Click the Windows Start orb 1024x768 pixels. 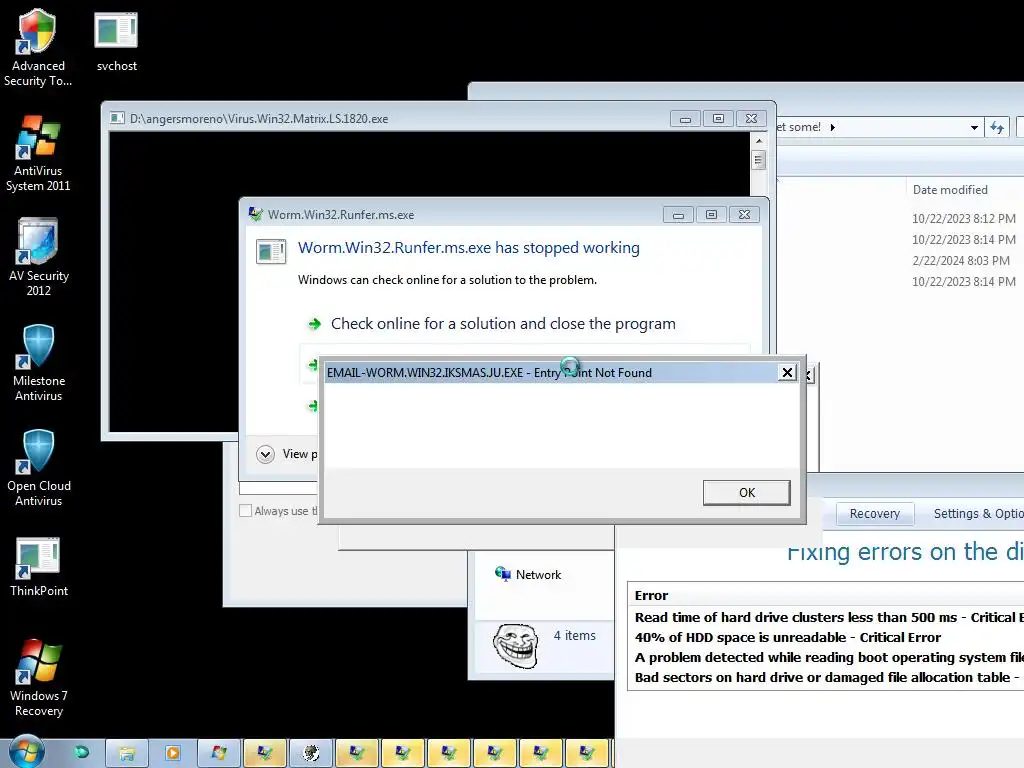click(26, 752)
